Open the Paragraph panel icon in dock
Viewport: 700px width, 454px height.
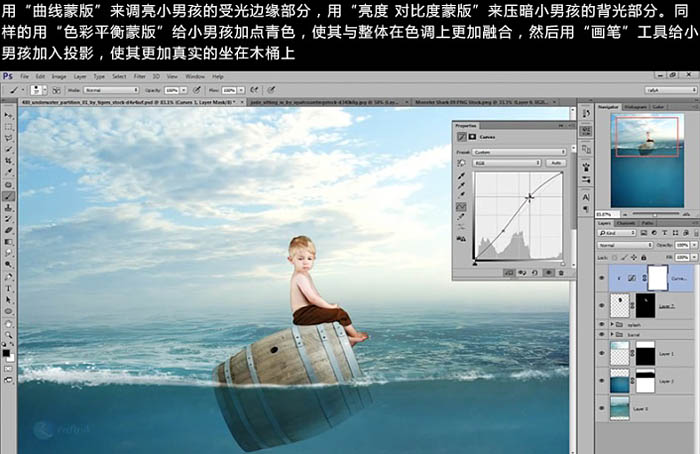(x=586, y=208)
